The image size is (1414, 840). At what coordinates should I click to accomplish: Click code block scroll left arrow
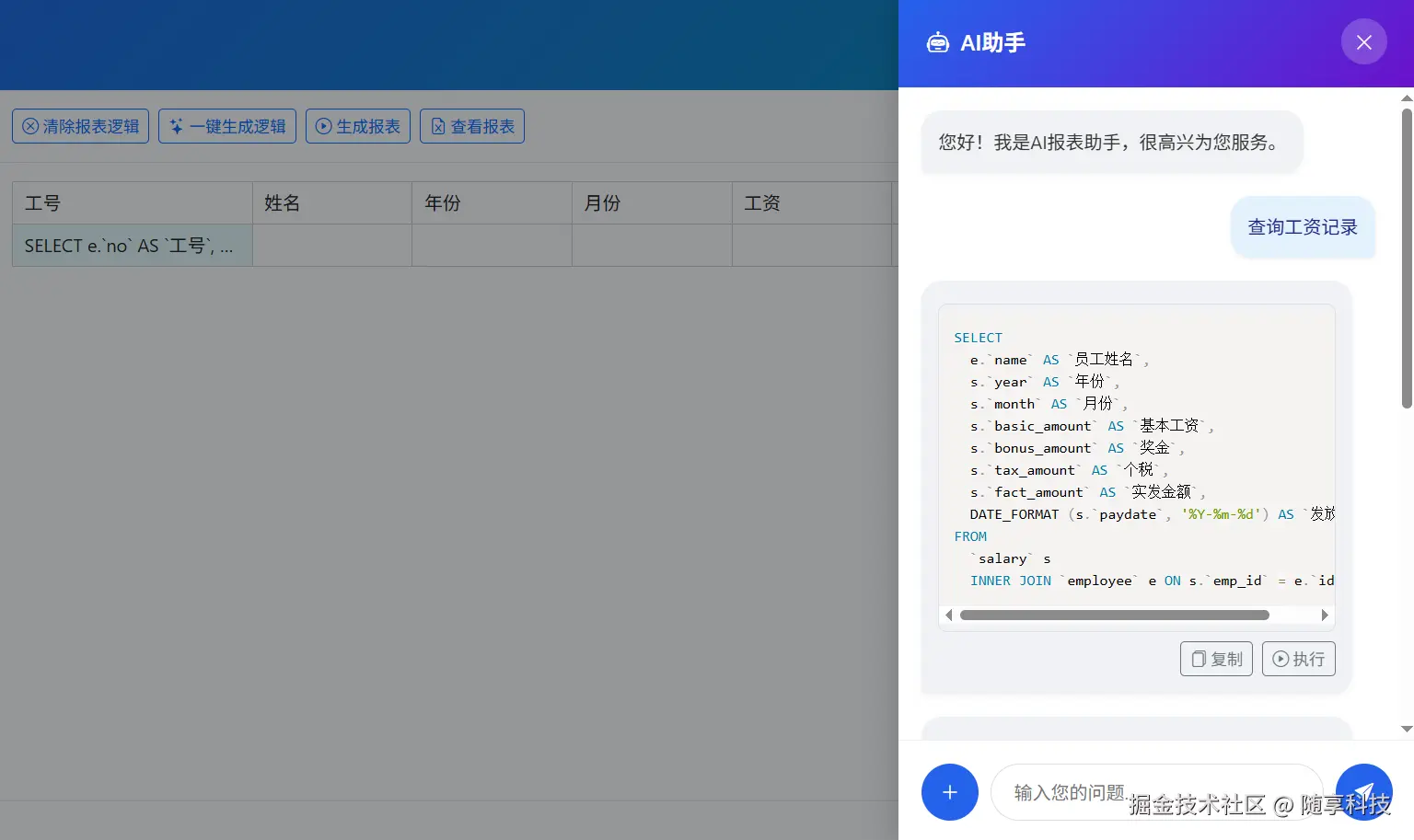coord(949,616)
